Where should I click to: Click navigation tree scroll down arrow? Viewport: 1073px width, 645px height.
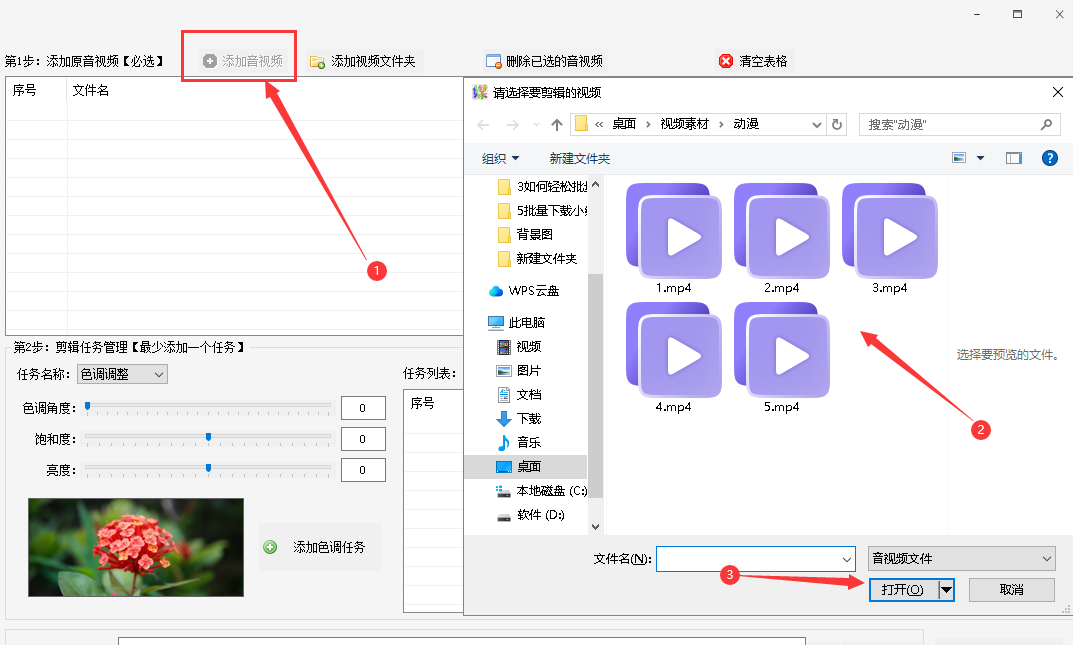click(x=595, y=527)
